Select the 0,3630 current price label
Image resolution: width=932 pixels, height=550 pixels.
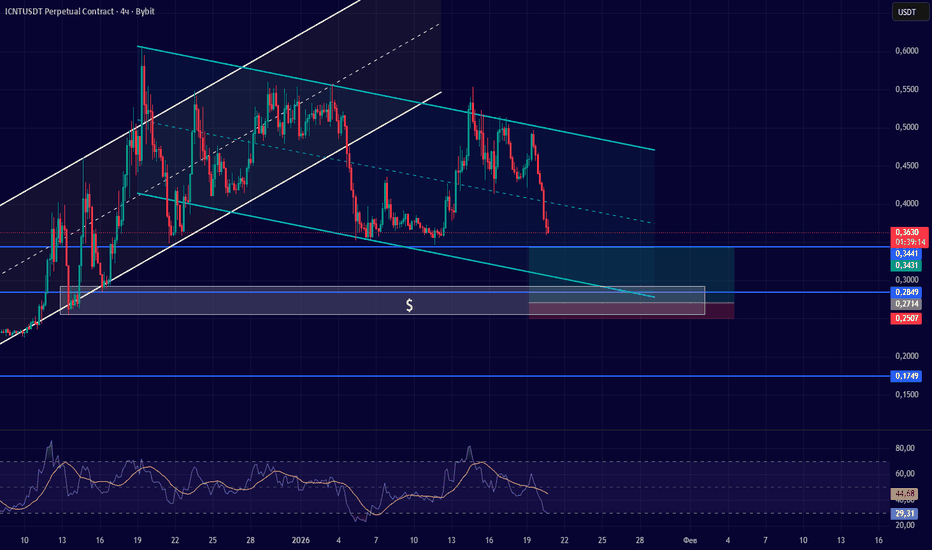[909, 232]
